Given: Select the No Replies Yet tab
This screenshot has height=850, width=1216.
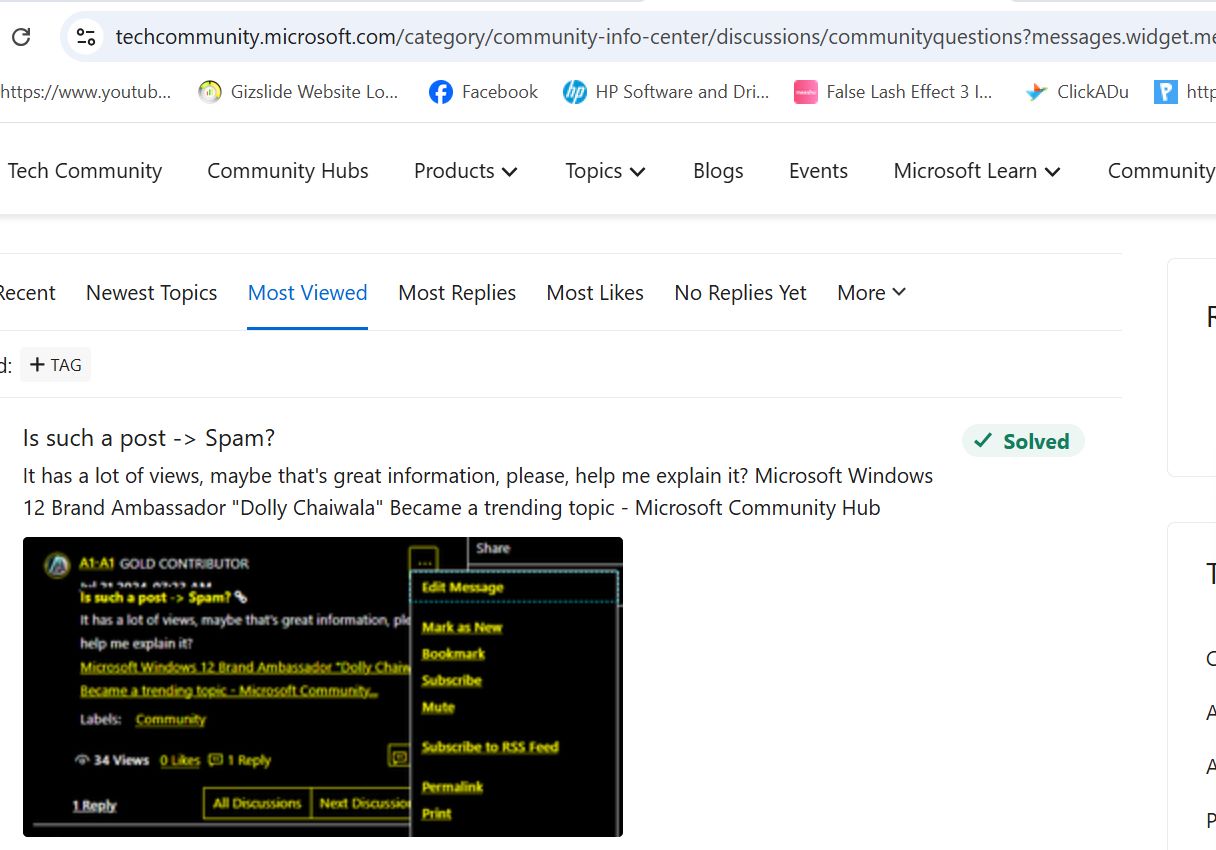Looking at the screenshot, I should pyautogui.click(x=740, y=293).
